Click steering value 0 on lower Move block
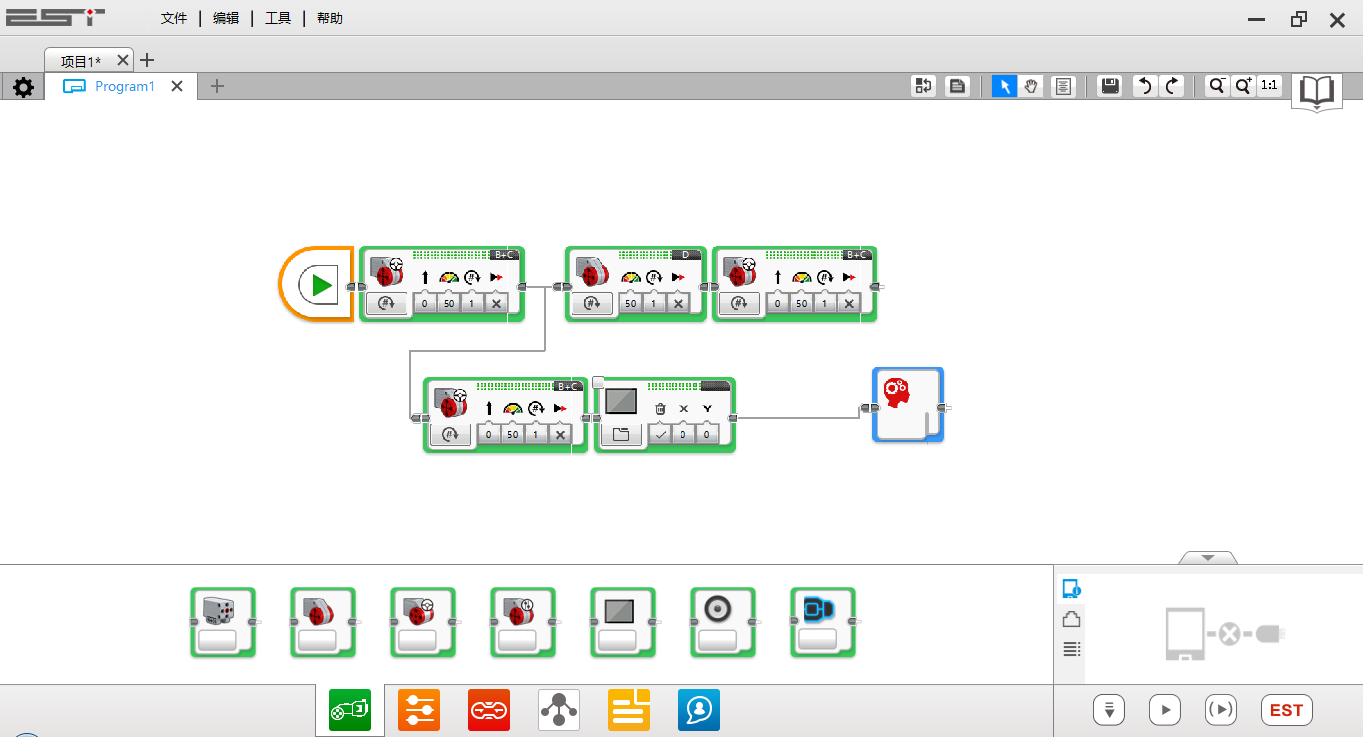 point(488,434)
